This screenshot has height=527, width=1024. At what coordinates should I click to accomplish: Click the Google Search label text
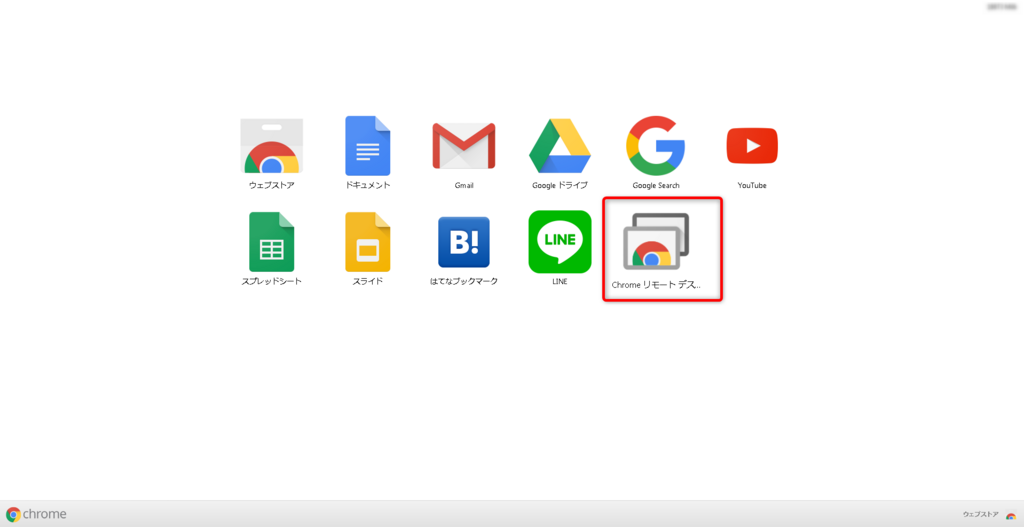pyautogui.click(x=656, y=185)
